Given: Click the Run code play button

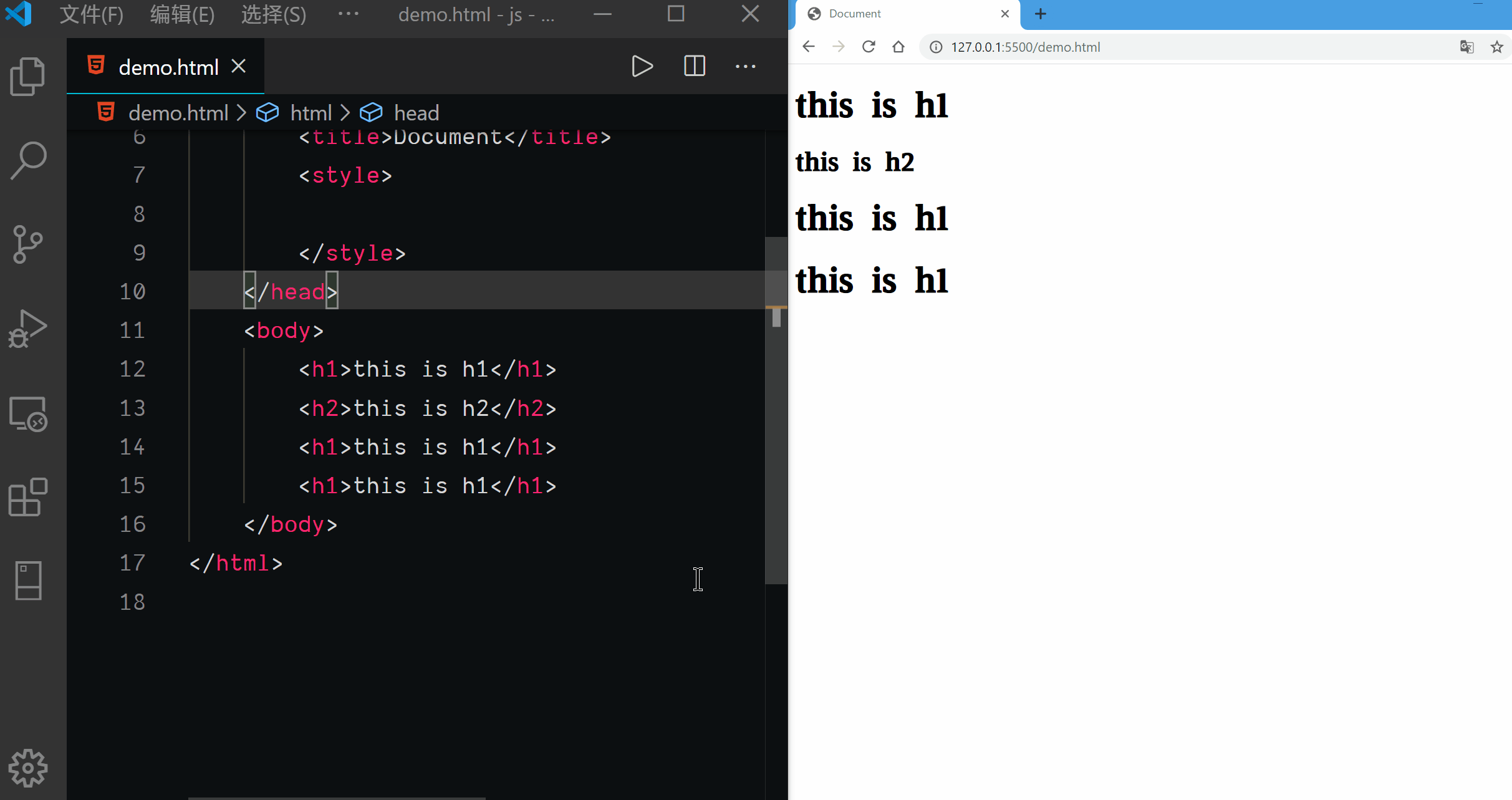Looking at the screenshot, I should coord(642,66).
